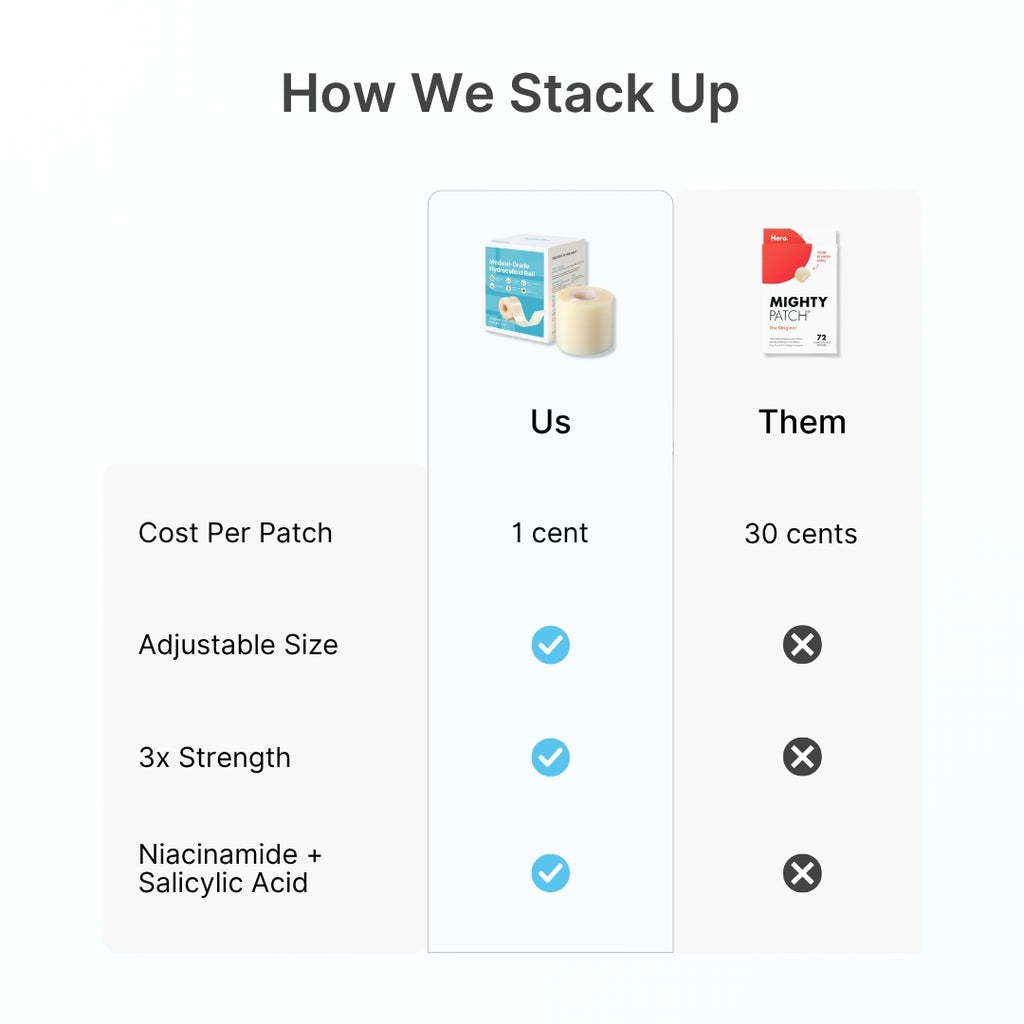Click the checkmark for Niacinamide + Salicylic Acid
1024x1024 pixels.
(x=550, y=873)
